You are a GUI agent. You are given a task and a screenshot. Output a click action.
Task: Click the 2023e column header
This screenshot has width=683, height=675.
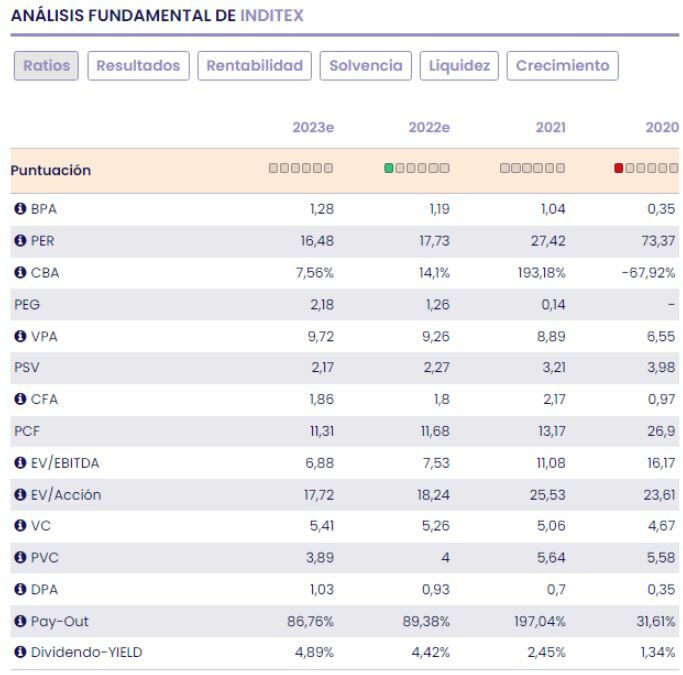(312, 127)
